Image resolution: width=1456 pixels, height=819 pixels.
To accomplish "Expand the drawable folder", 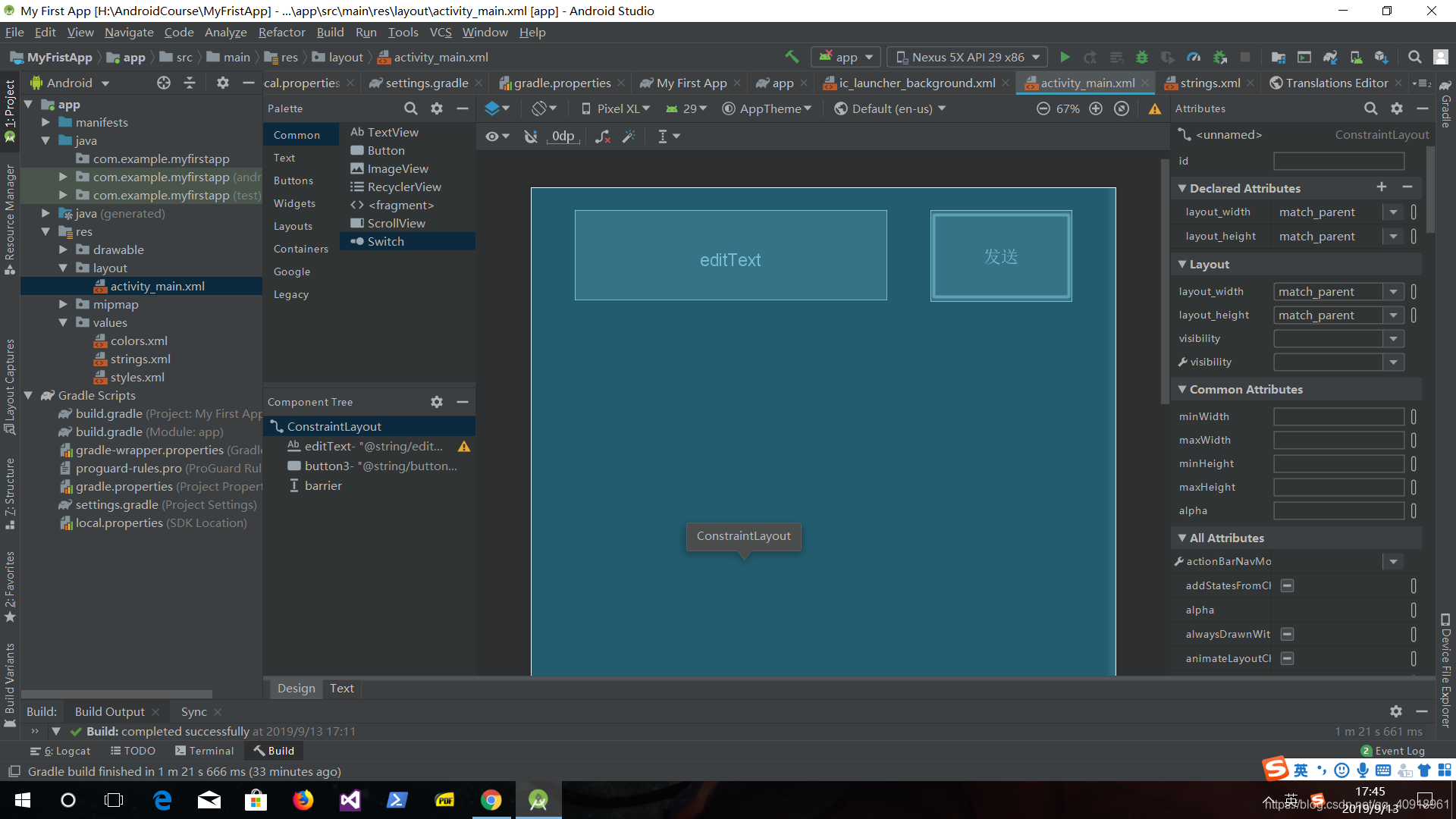I will point(64,249).
